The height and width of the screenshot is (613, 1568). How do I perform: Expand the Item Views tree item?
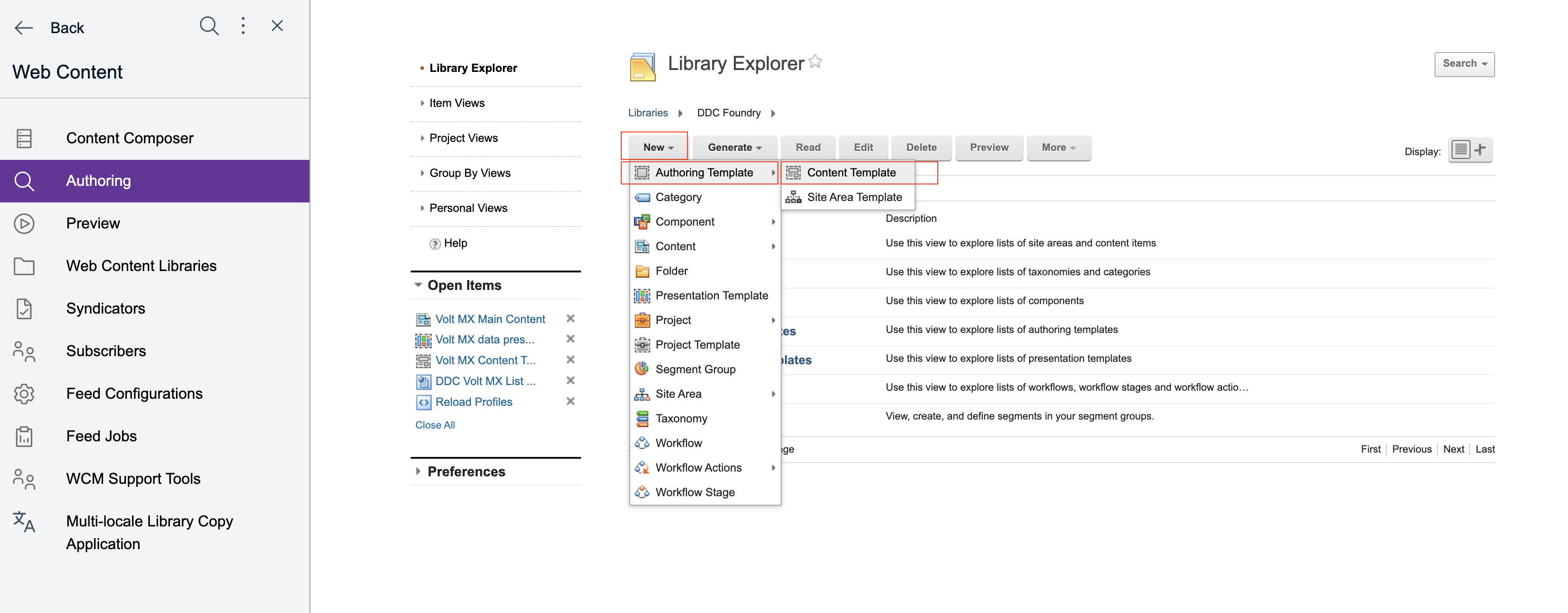click(x=423, y=104)
